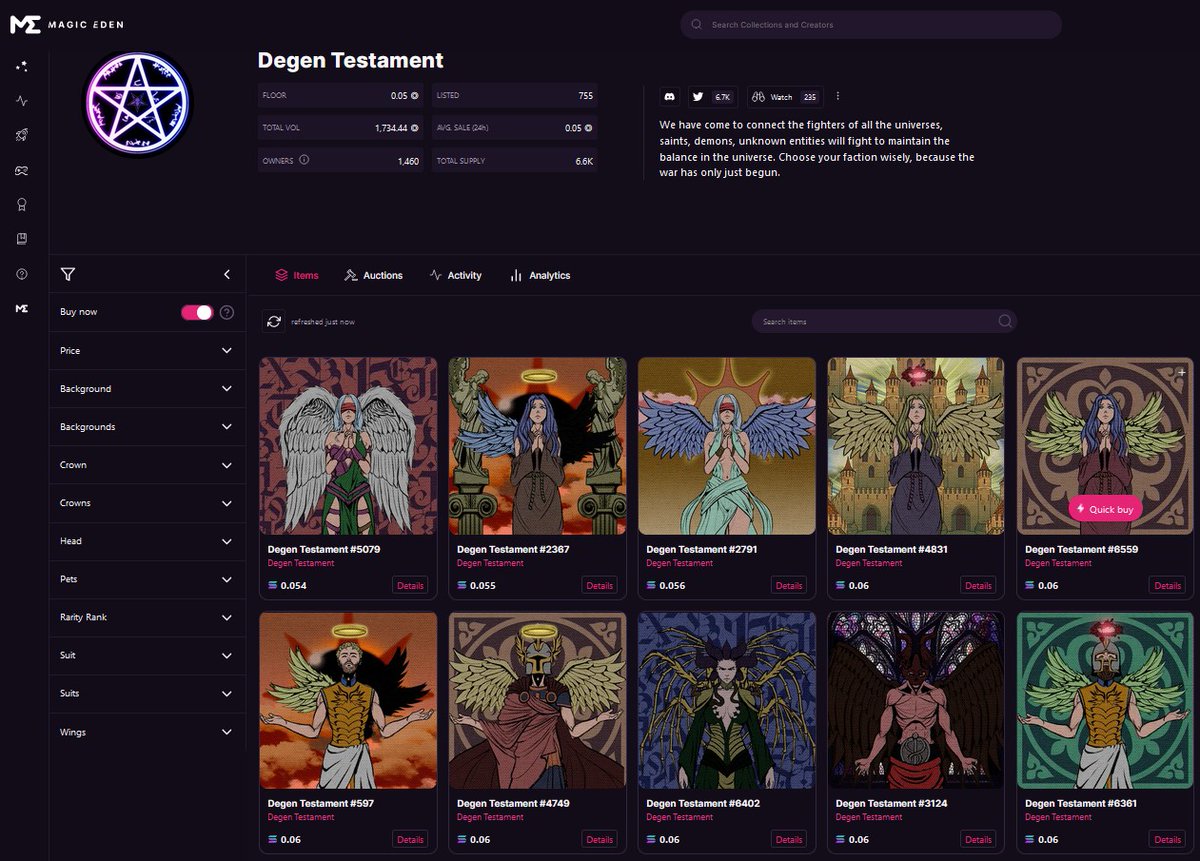
Task: Expand the Wings filter
Action: tap(146, 732)
